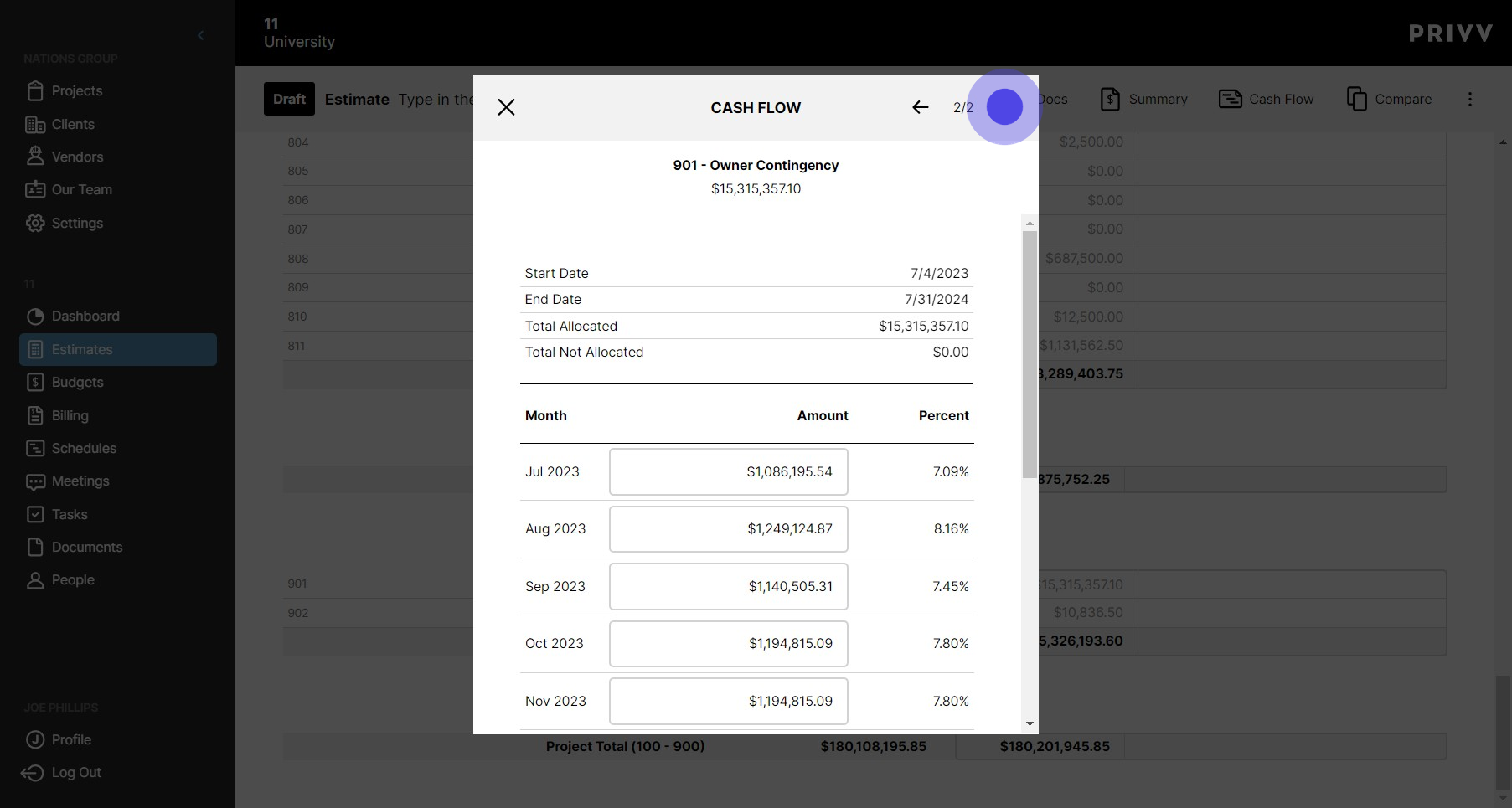Click row 804 in the estimate table

(x=298, y=142)
